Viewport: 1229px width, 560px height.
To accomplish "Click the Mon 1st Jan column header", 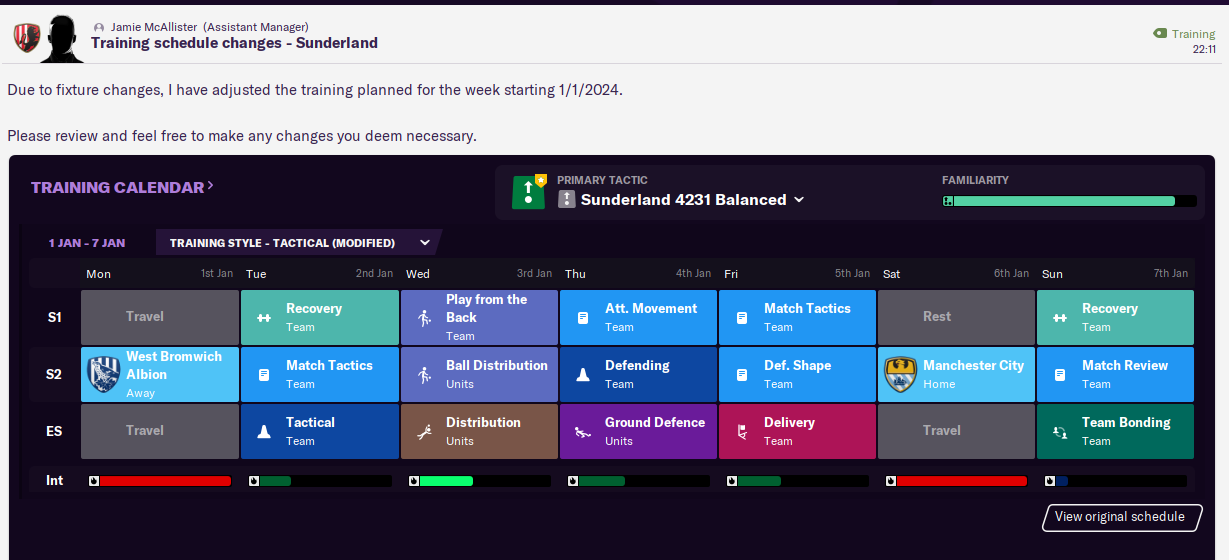I will [x=160, y=273].
